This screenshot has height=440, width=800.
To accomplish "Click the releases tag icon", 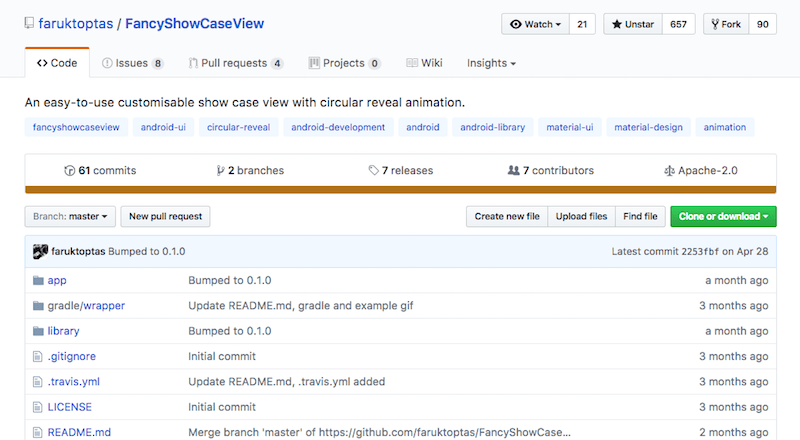I will tap(373, 170).
